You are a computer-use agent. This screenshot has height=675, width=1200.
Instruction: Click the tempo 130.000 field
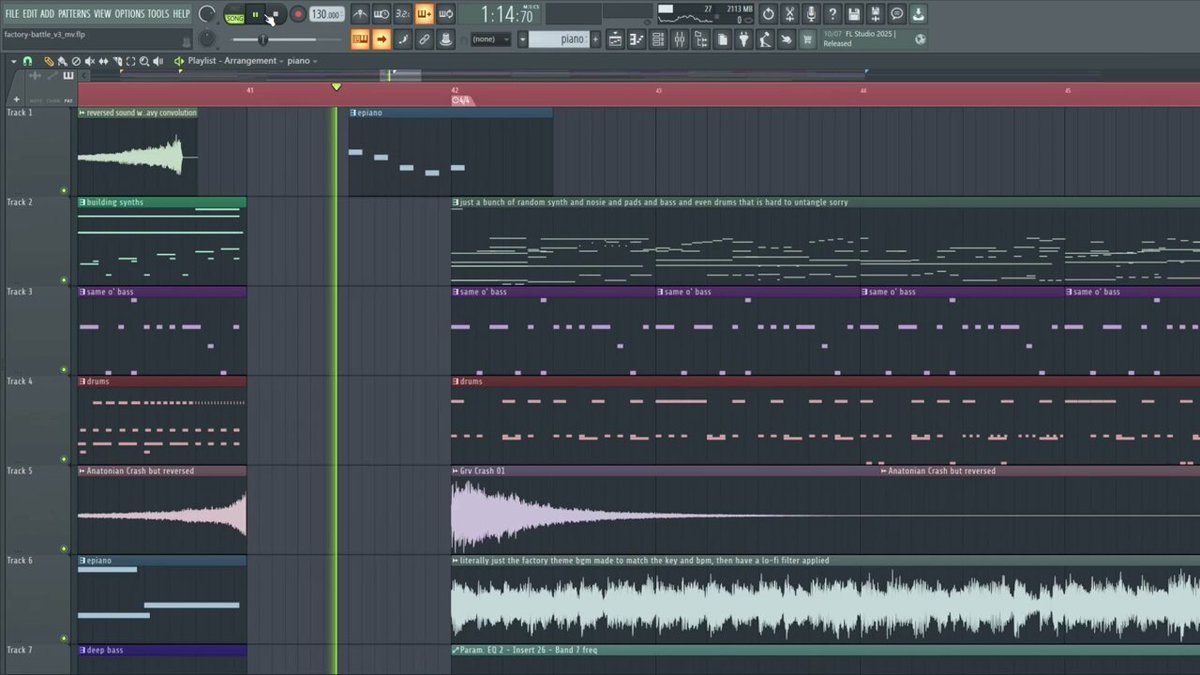pos(327,14)
